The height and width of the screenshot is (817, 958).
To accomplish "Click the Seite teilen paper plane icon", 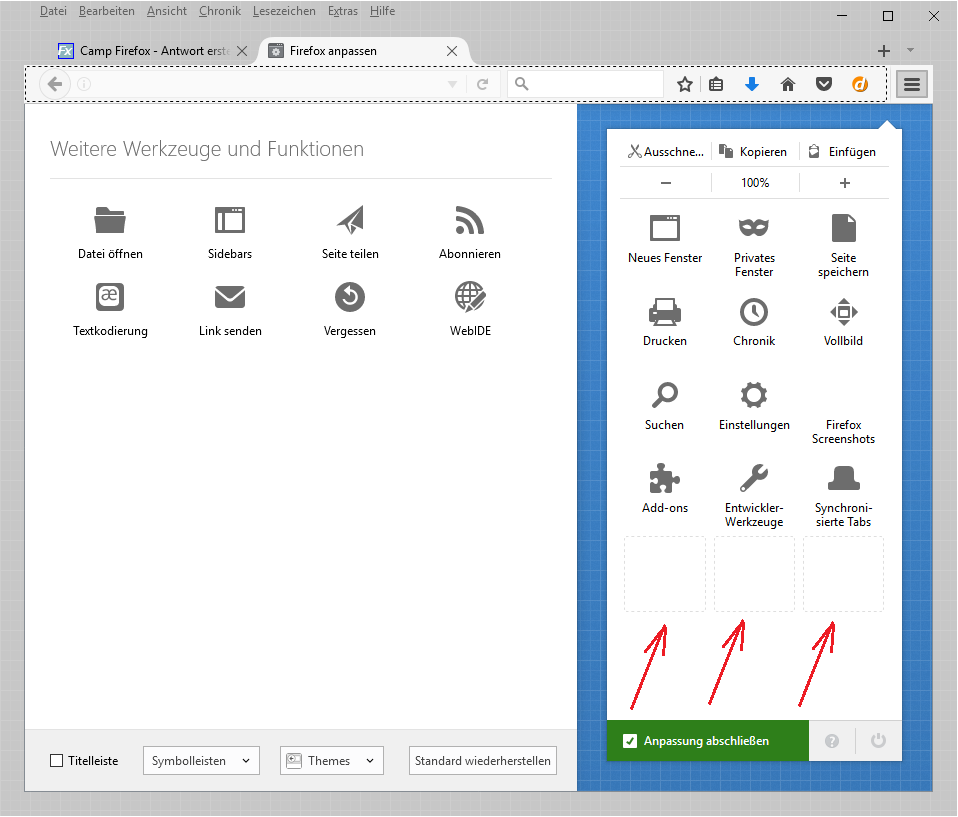I will [x=350, y=220].
